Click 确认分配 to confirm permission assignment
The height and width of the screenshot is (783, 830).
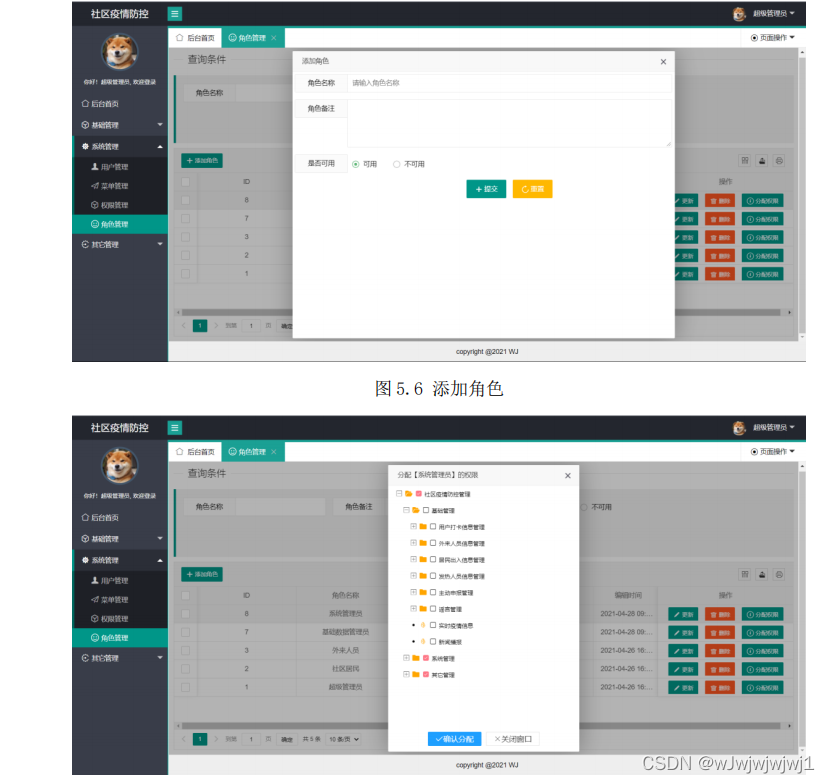click(x=455, y=739)
